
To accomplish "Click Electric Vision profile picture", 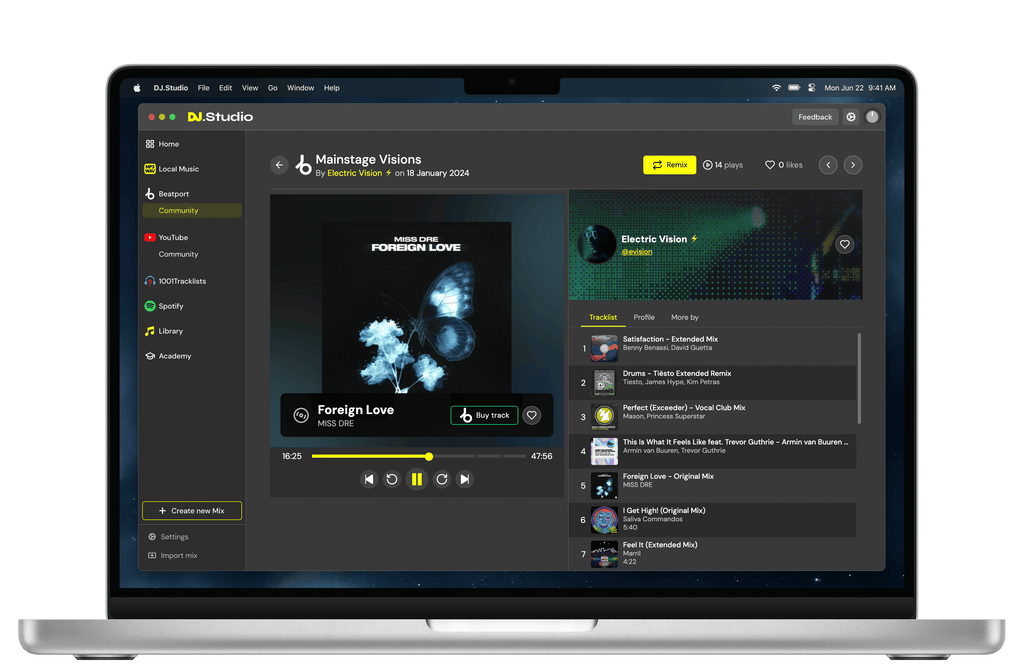I will pos(597,244).
